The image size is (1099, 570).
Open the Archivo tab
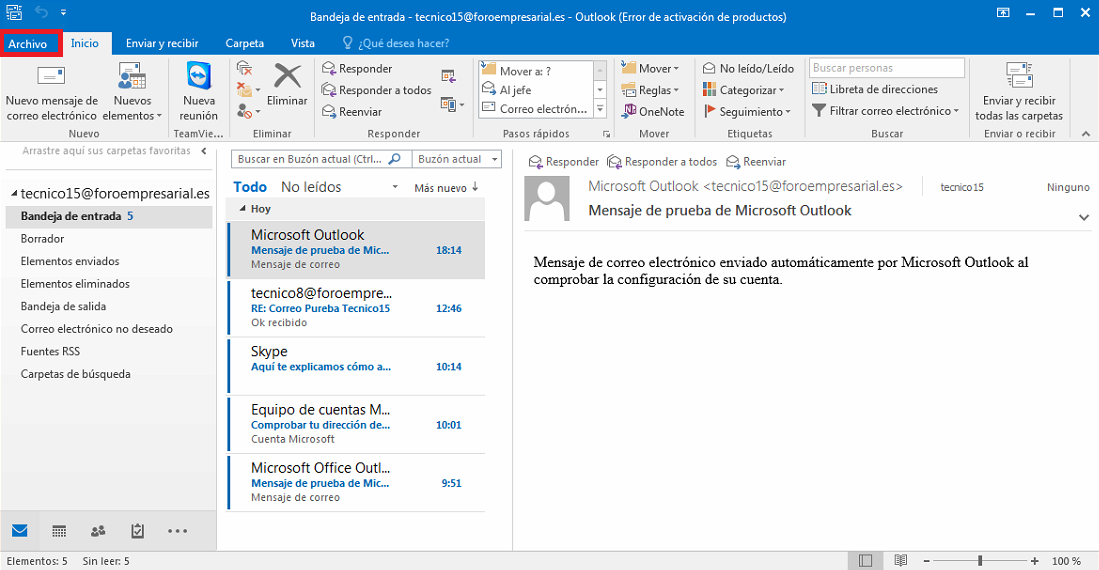pyautogui.click(x=28, y=43)
